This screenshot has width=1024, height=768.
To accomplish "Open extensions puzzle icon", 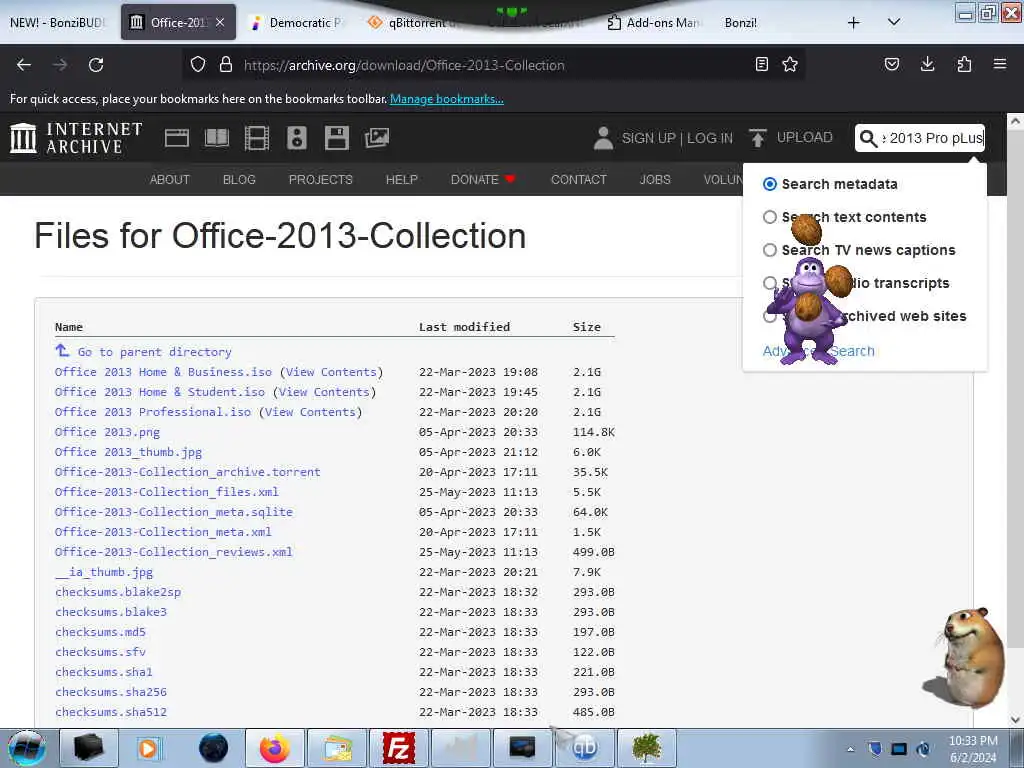I will pyautogui.click(x=964, y=65).
